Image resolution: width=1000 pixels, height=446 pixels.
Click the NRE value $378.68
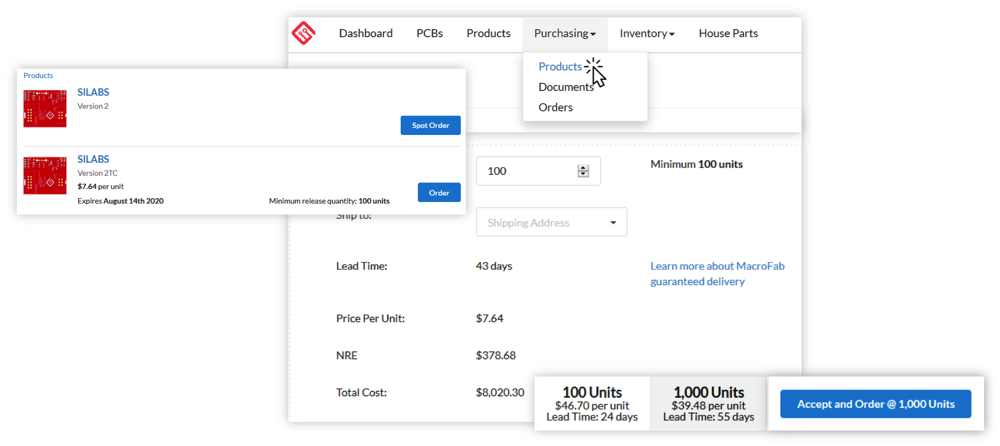tap(496, 355)
